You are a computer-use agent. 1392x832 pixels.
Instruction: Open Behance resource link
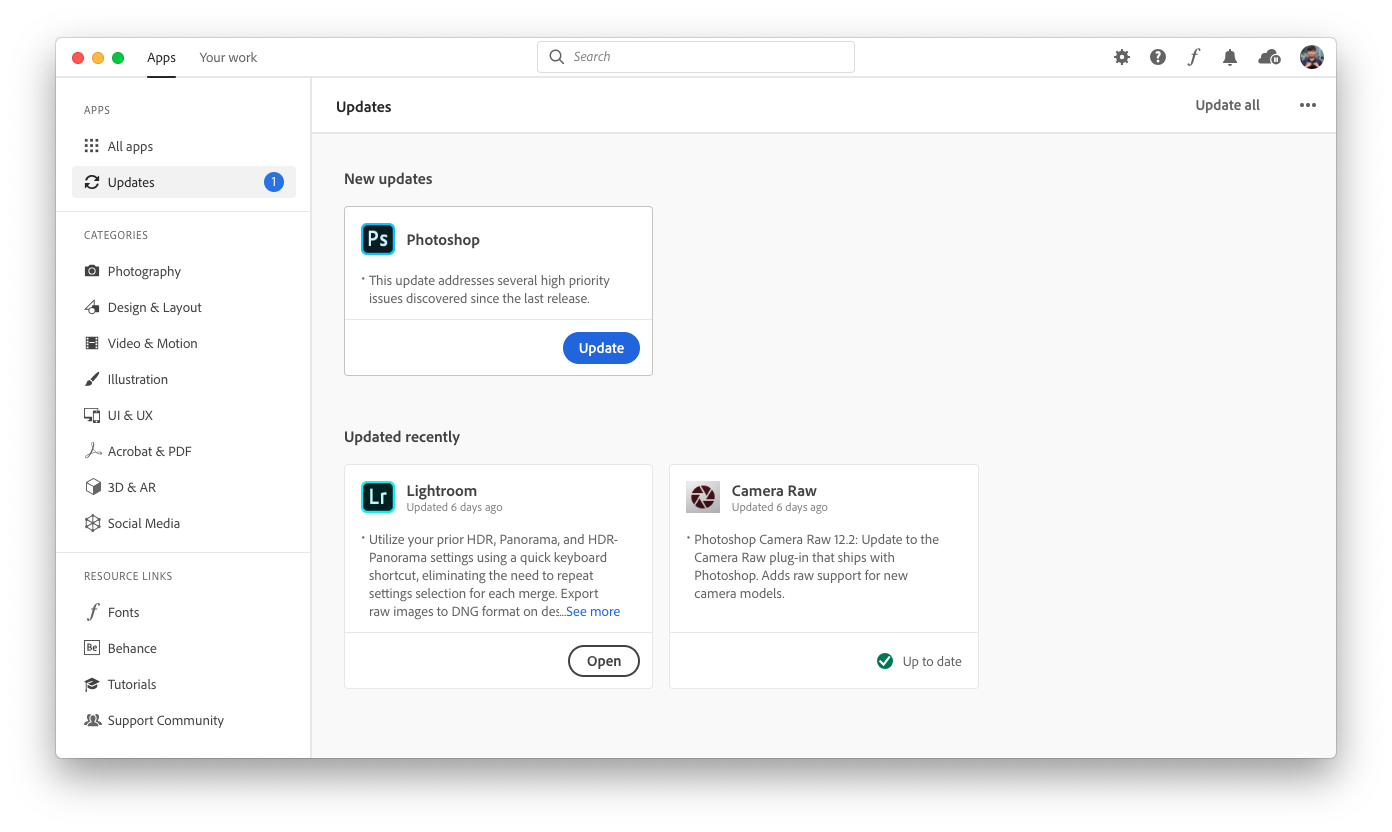point(132,649)
